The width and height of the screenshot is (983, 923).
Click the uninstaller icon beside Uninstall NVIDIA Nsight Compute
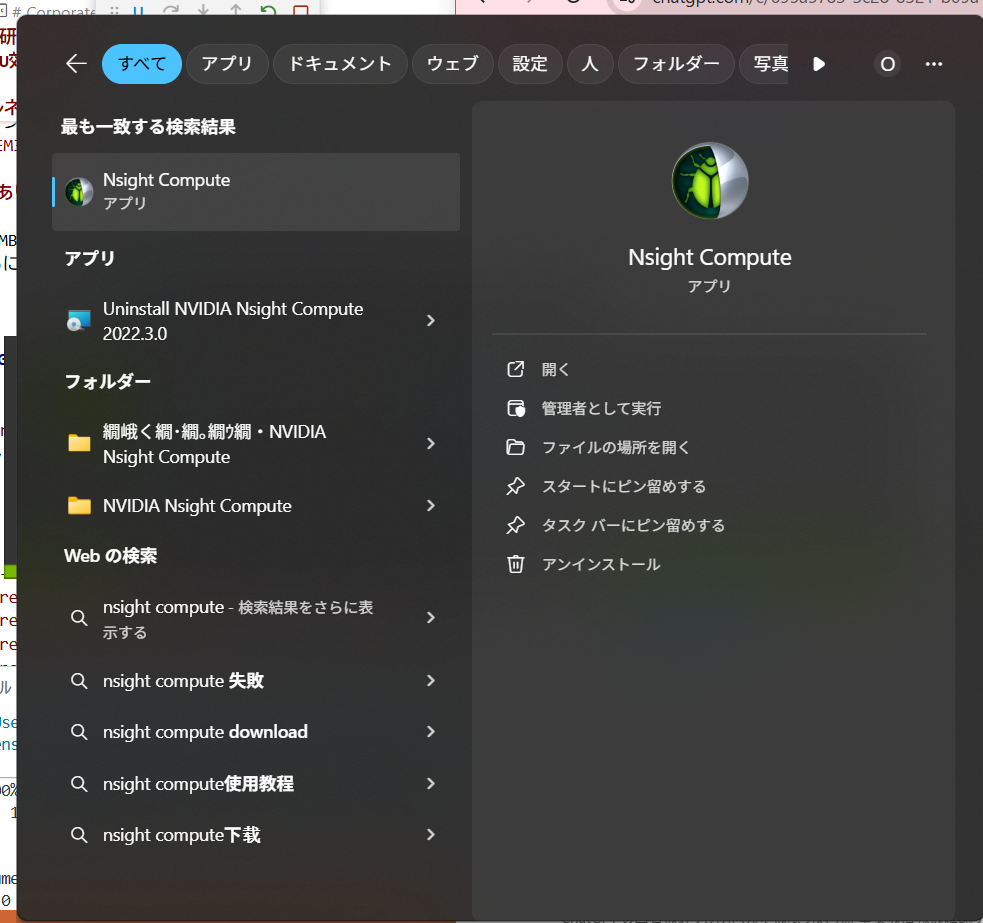click(79, 320)
